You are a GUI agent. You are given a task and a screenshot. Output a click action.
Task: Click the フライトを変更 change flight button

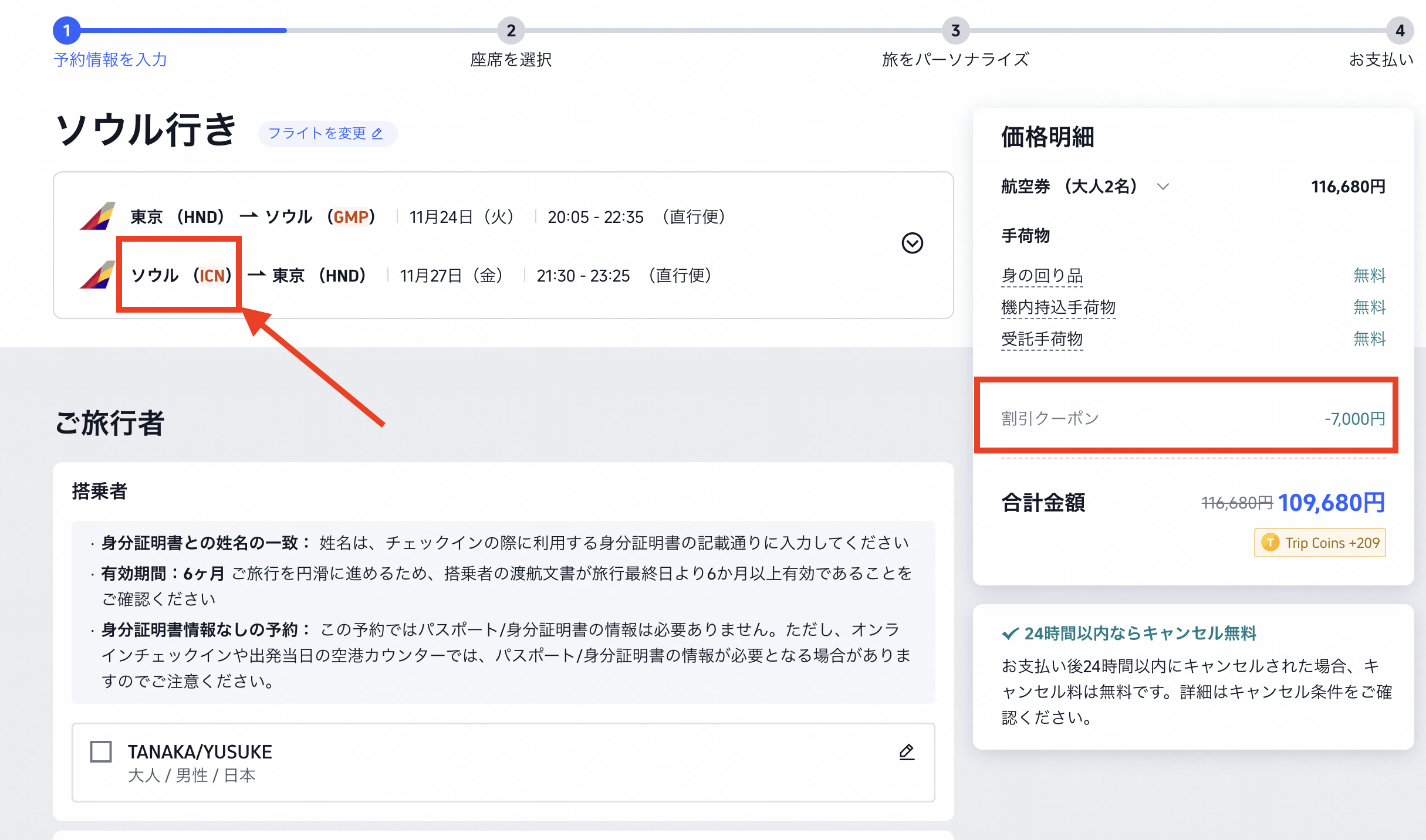pos(327,134)
